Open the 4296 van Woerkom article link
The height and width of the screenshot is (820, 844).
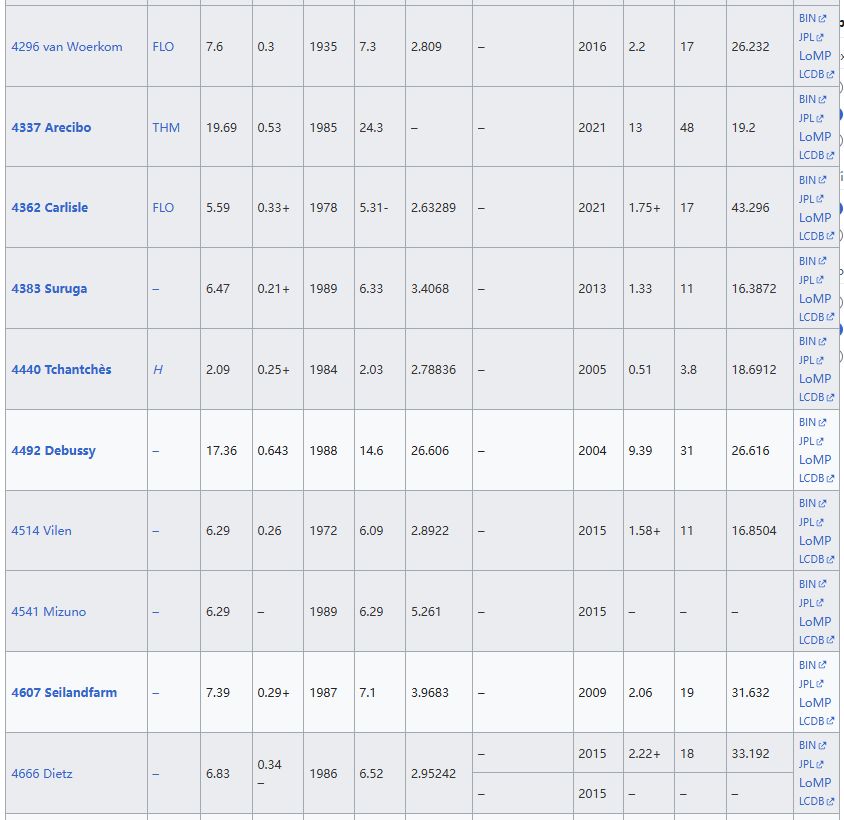click(67, 47)
